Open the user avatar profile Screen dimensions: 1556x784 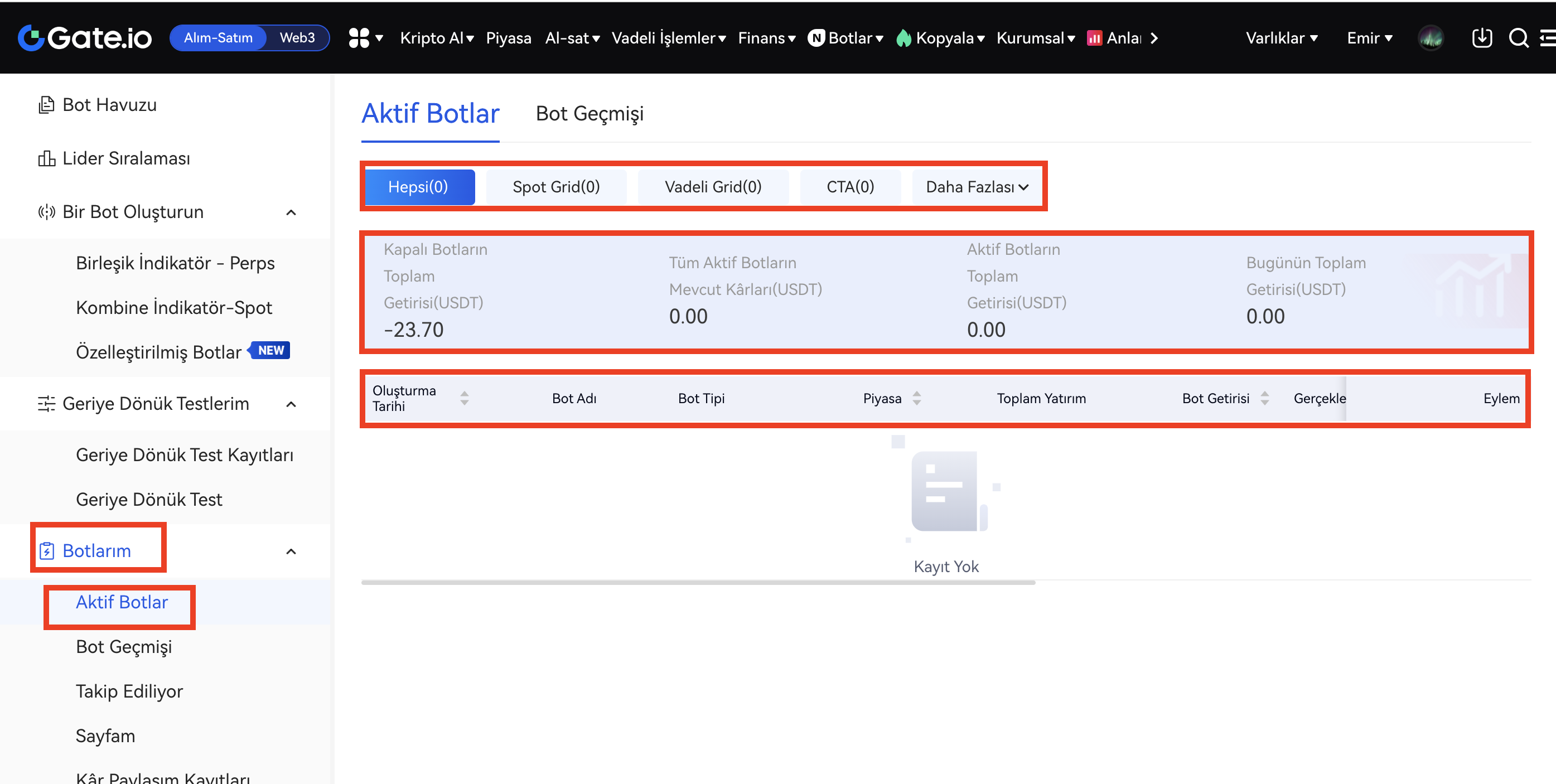click(1431, 38)
